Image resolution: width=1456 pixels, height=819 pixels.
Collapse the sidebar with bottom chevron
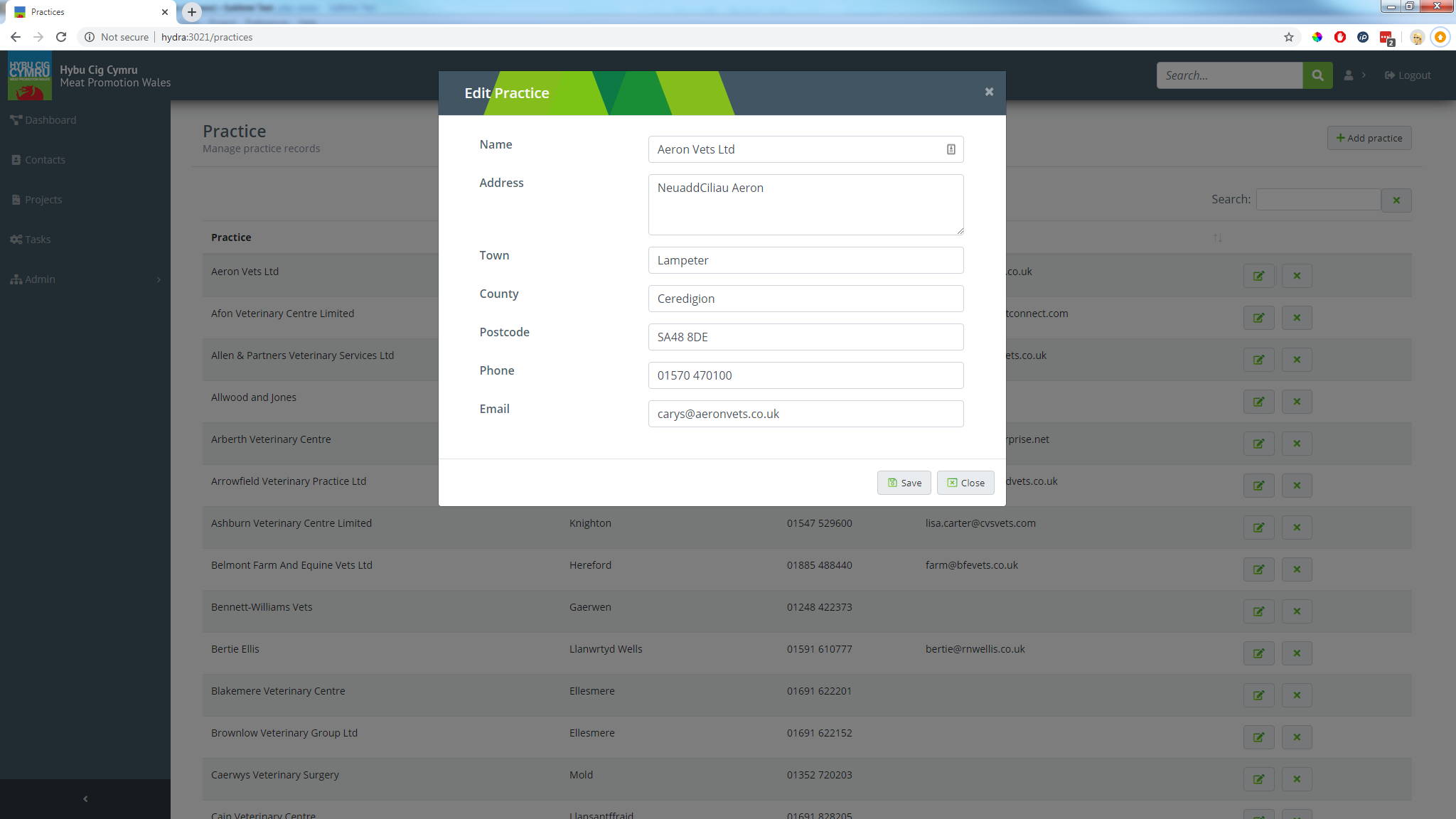coord(85,799)
